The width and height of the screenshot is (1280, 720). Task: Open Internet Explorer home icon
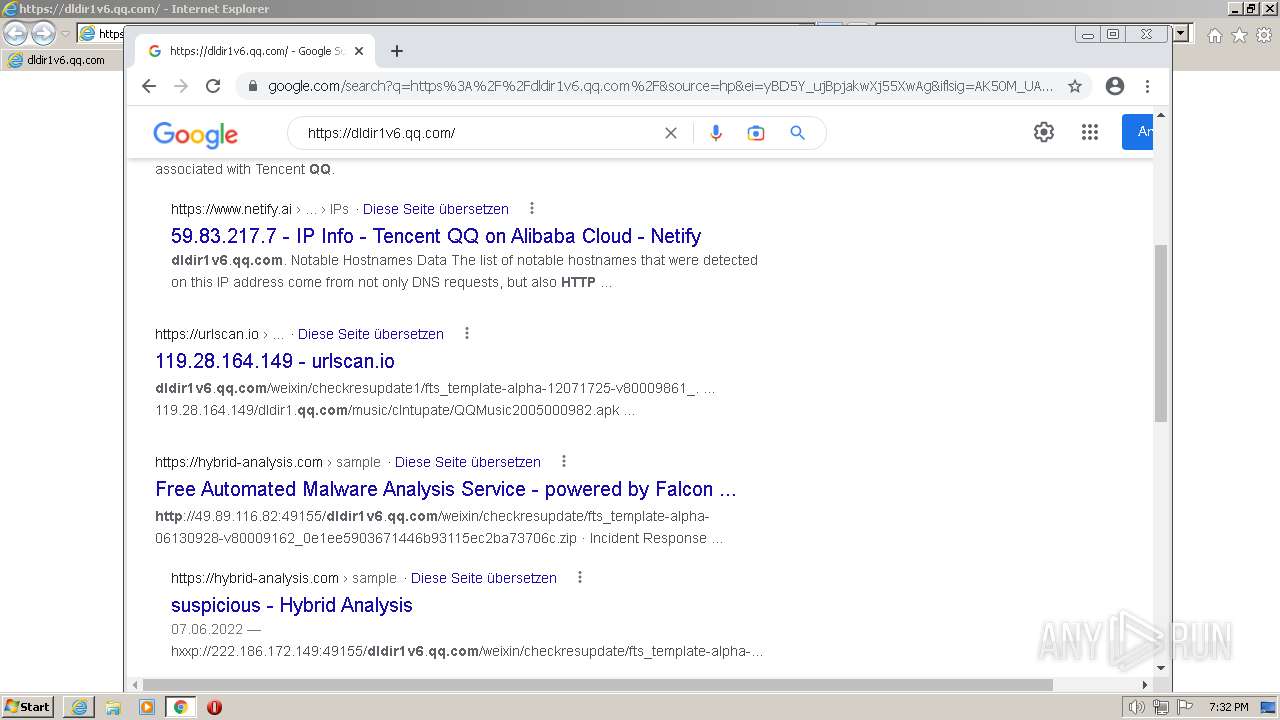pos(1214,35)
